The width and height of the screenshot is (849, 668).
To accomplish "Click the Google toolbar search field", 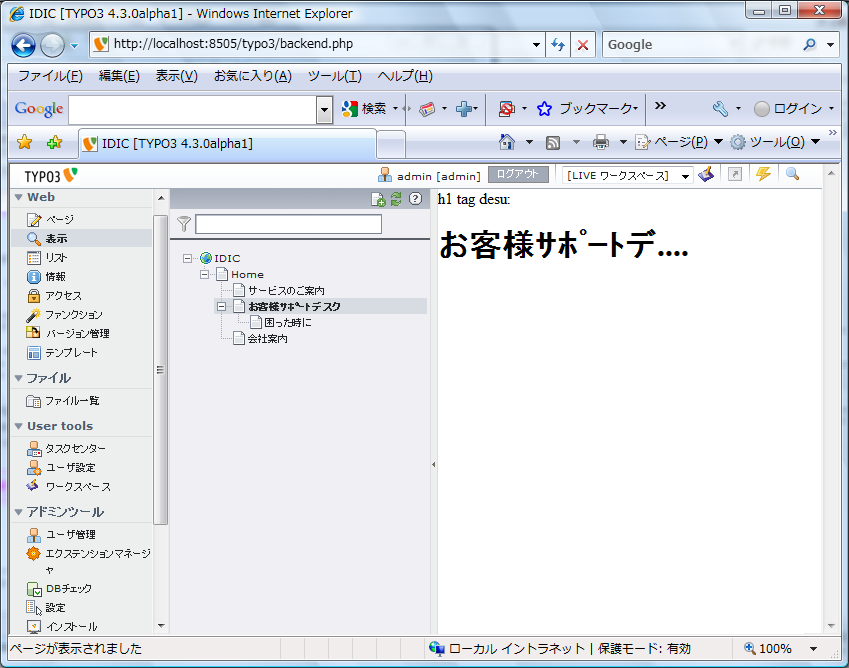I will (193, 110).
